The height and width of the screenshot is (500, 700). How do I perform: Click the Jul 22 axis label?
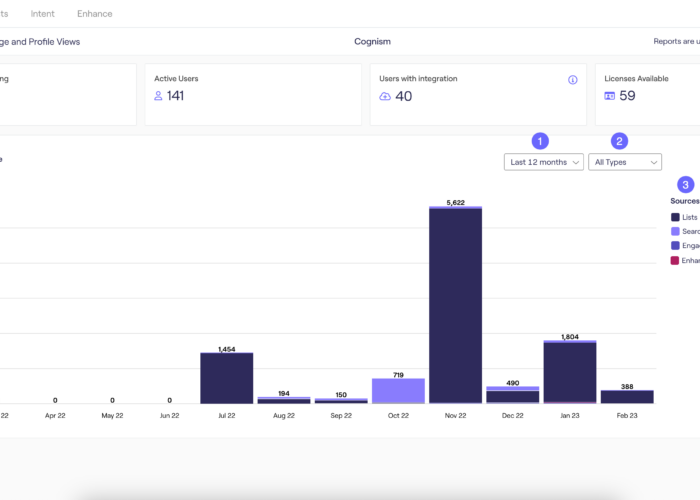(x=226, y=416)
